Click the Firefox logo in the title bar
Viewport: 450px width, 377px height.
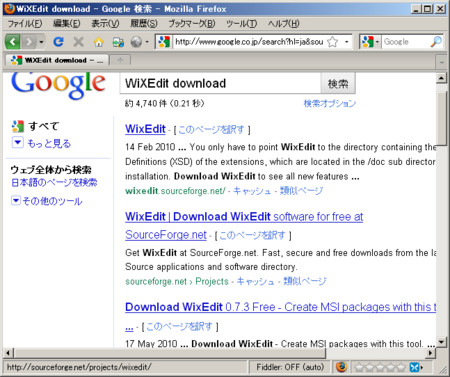click(9, 8)
